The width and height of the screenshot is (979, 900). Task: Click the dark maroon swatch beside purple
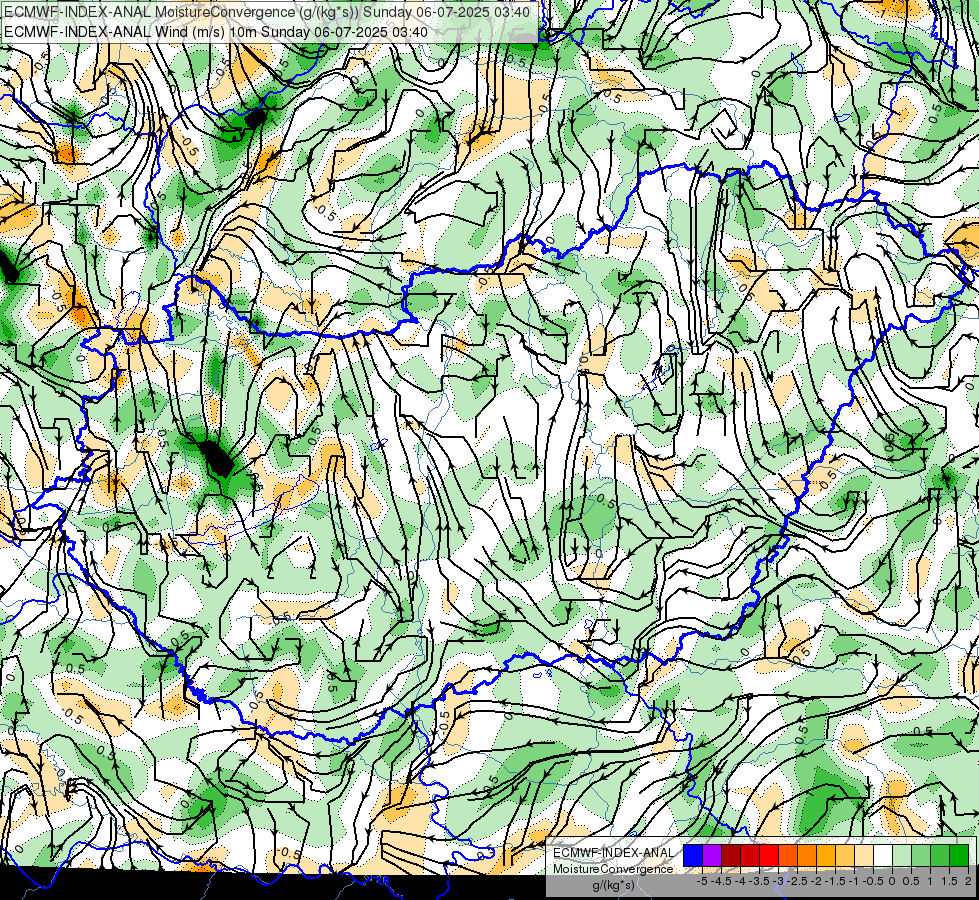[731, 855]
